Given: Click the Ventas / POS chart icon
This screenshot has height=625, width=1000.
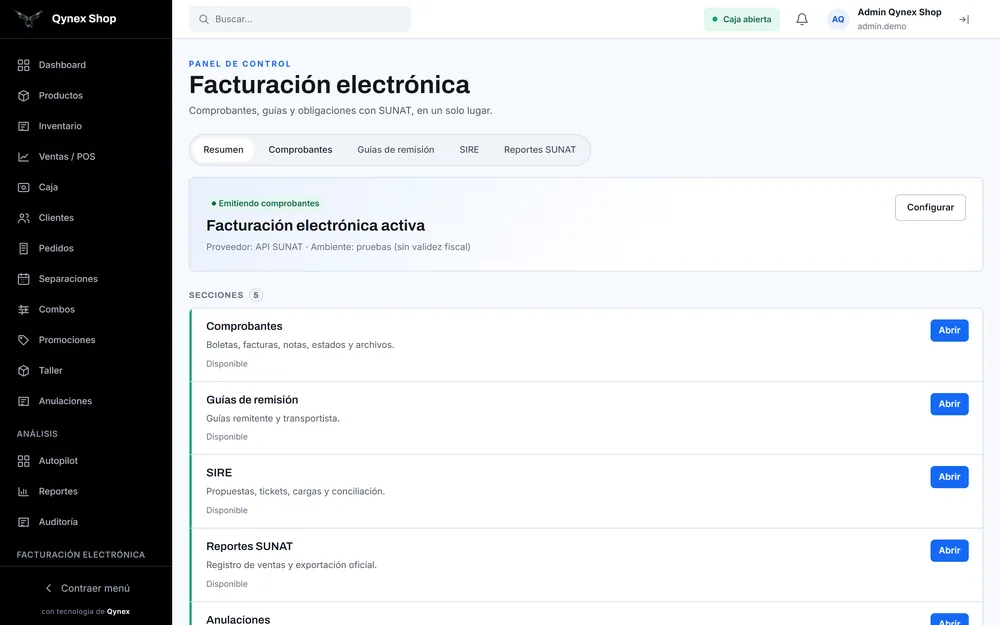Looking at the screenshot, I should tap(24, 157).
